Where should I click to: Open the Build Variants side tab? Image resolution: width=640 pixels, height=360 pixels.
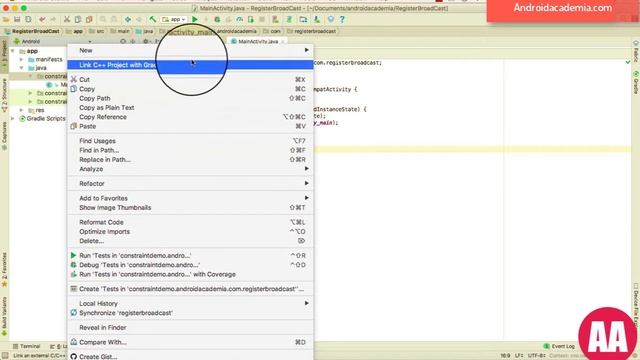tap(4, 316)
